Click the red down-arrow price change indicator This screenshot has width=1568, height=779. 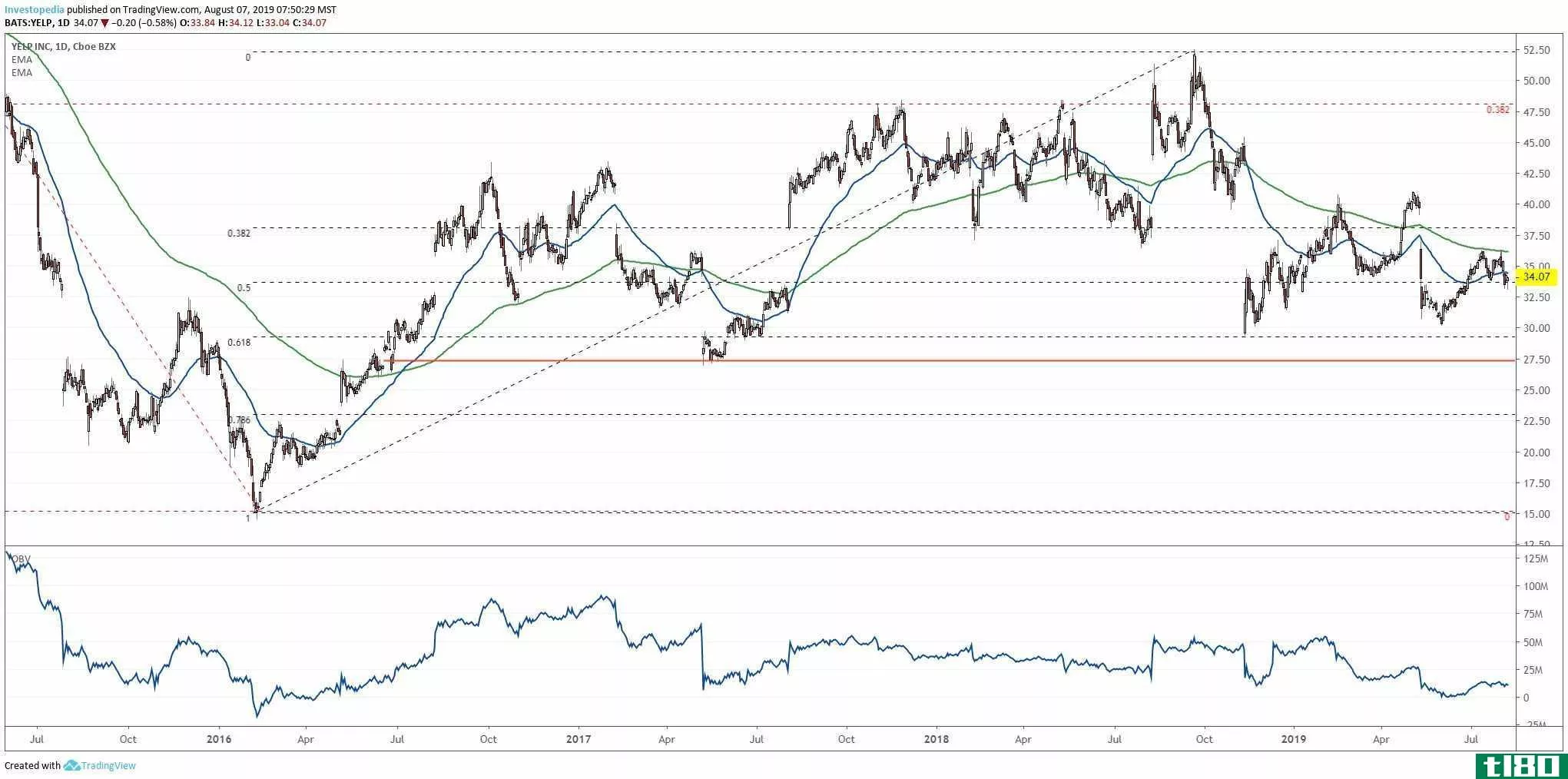click(104, 22)
